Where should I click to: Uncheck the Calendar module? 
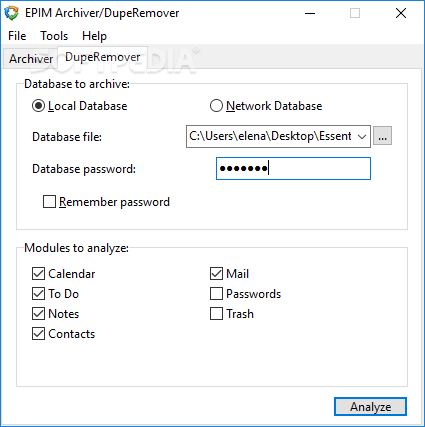[x=38, y=274]
